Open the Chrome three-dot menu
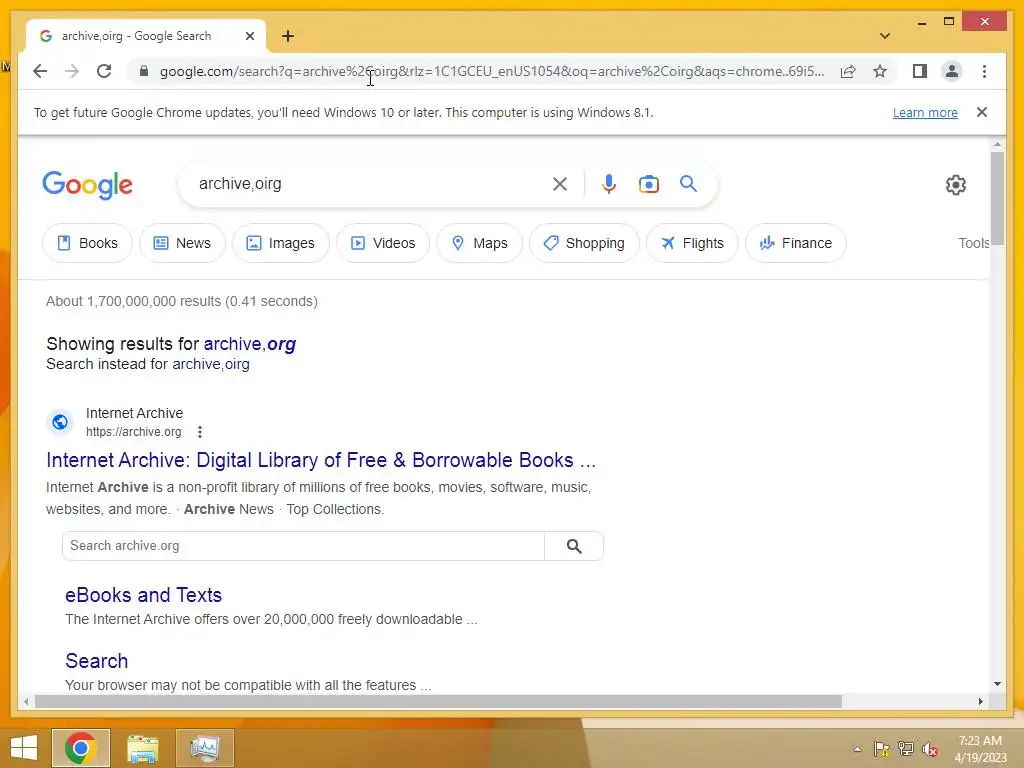Screen dimensions: 1024x768 984,71
